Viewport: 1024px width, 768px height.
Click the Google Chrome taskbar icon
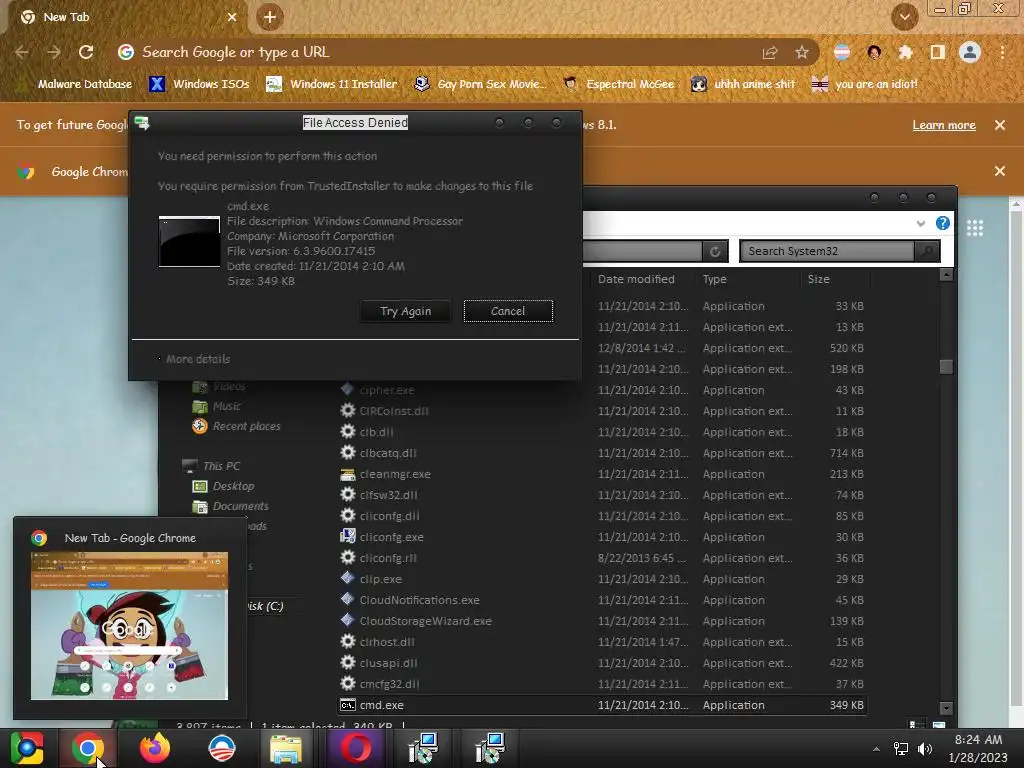pos(88,748)
